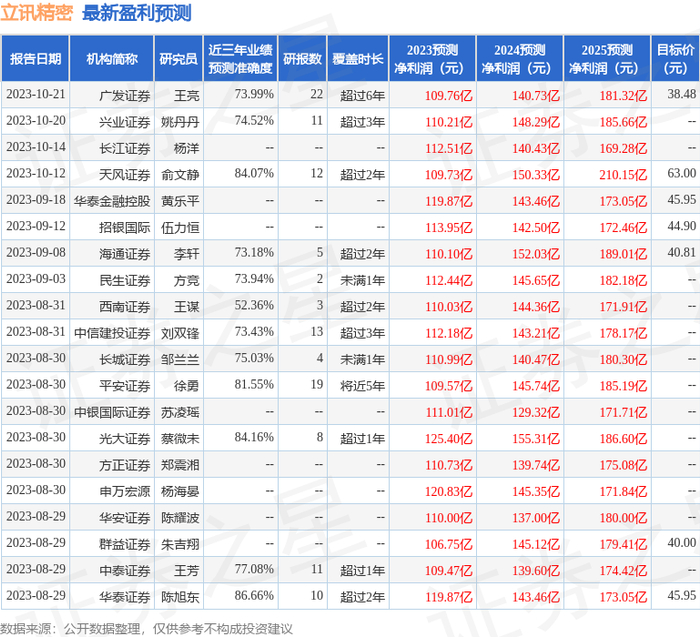
Task: Select analyst 姚丹丹 in the table
Action: (180, 121)
